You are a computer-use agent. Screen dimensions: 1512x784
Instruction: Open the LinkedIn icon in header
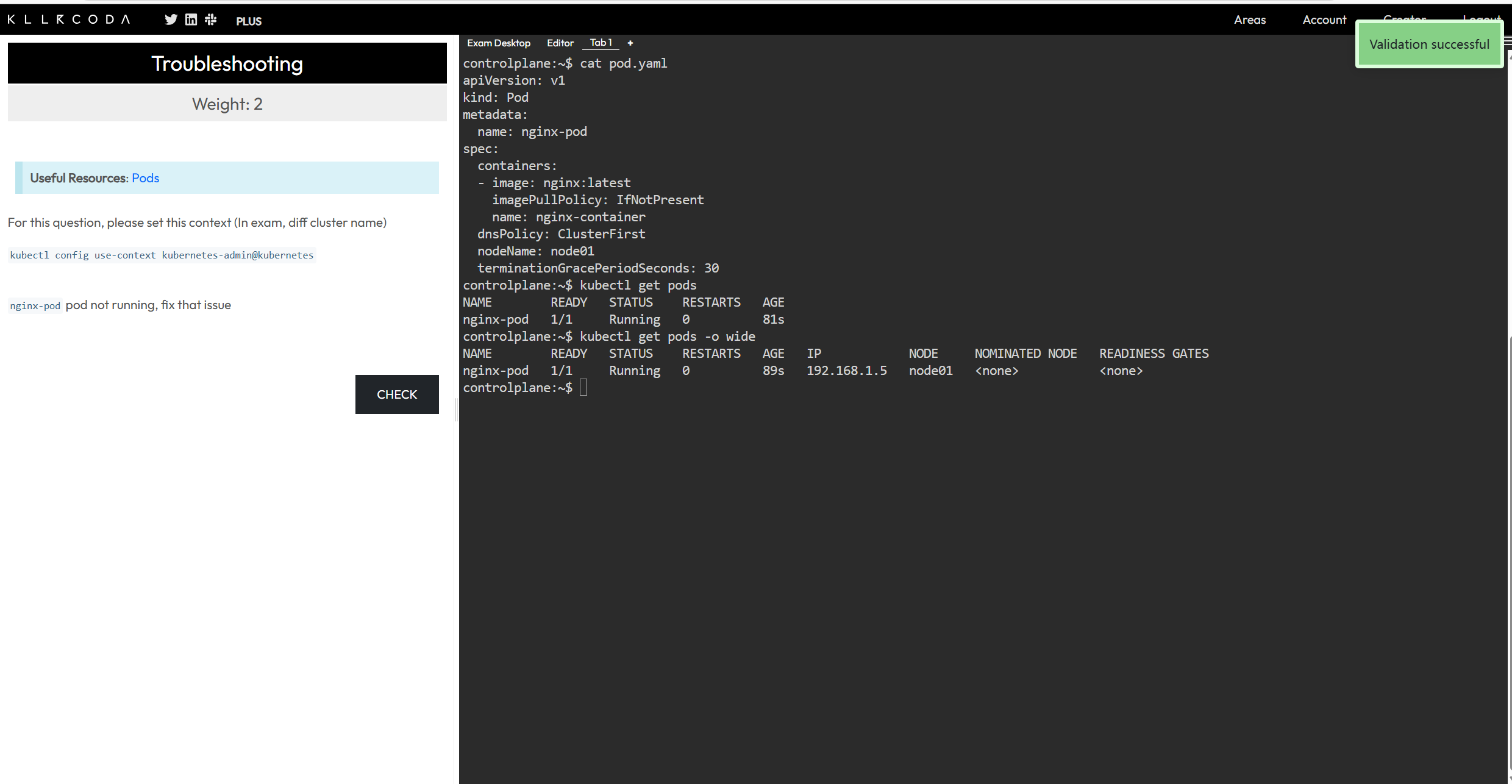(191, 20)
